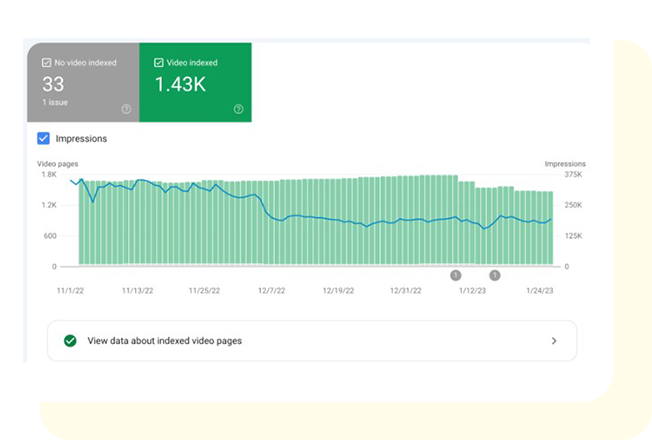Click the Video pages left axis title

pos(58,163)
